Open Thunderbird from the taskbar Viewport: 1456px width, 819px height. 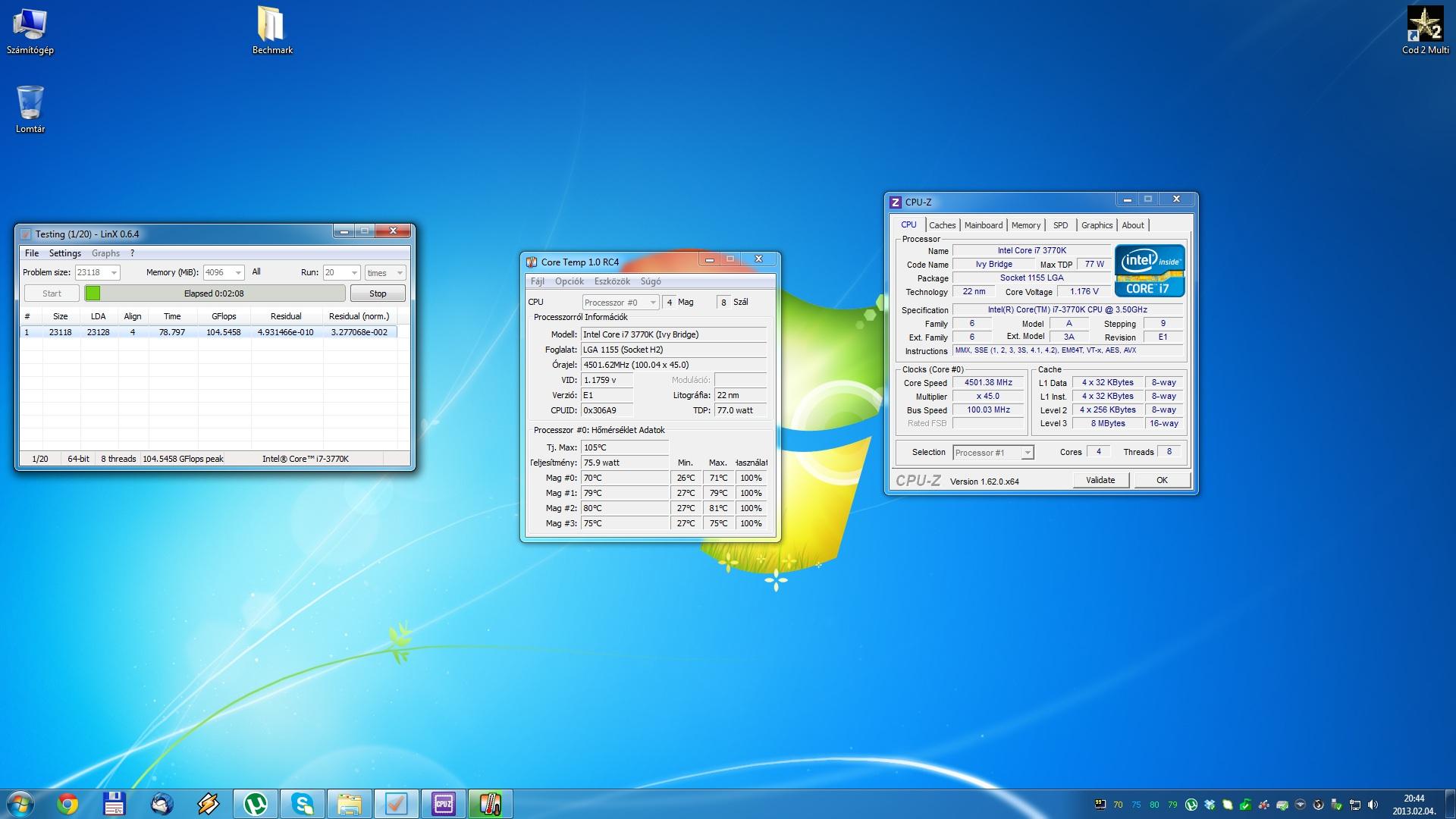[162, 804]
